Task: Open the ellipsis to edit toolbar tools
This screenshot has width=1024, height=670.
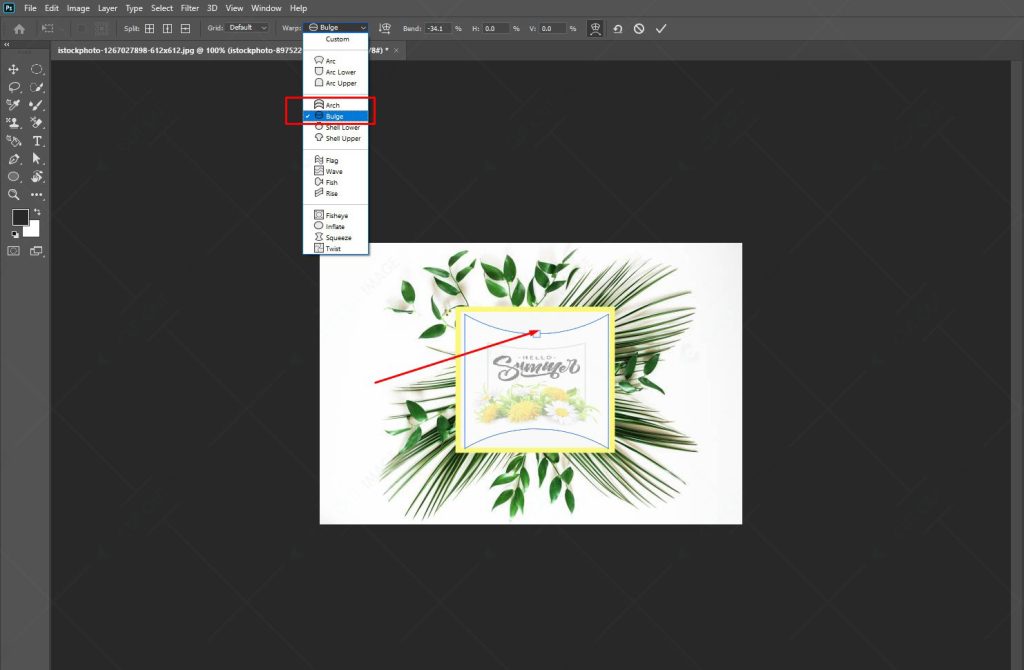Action: (x=37, y=193)
